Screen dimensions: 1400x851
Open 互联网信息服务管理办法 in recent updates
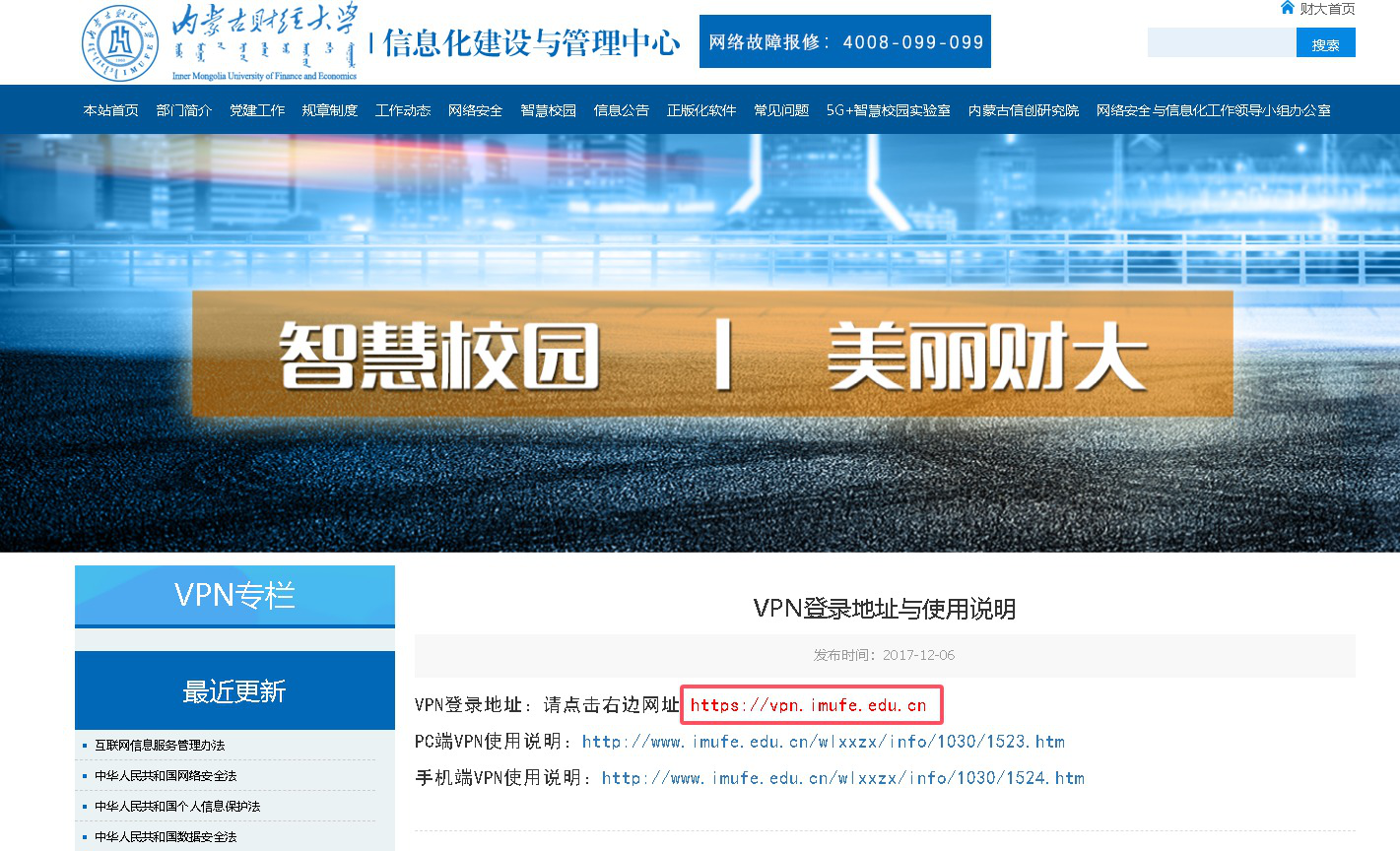click(x=160, y=746)
